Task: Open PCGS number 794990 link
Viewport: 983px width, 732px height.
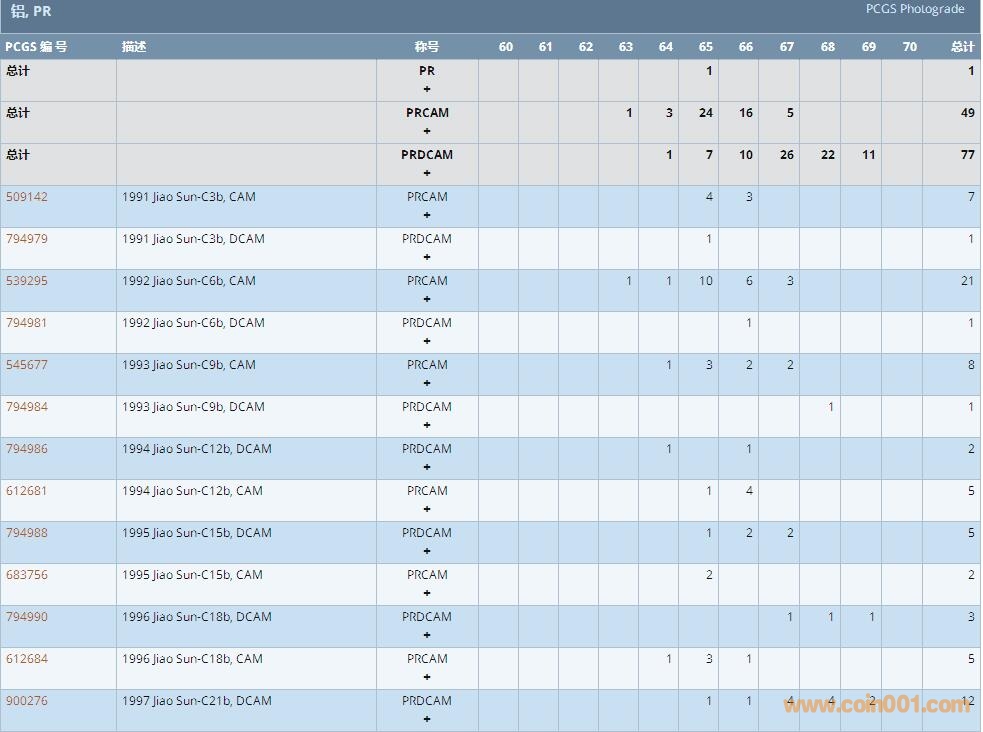Action: (27, 617)
